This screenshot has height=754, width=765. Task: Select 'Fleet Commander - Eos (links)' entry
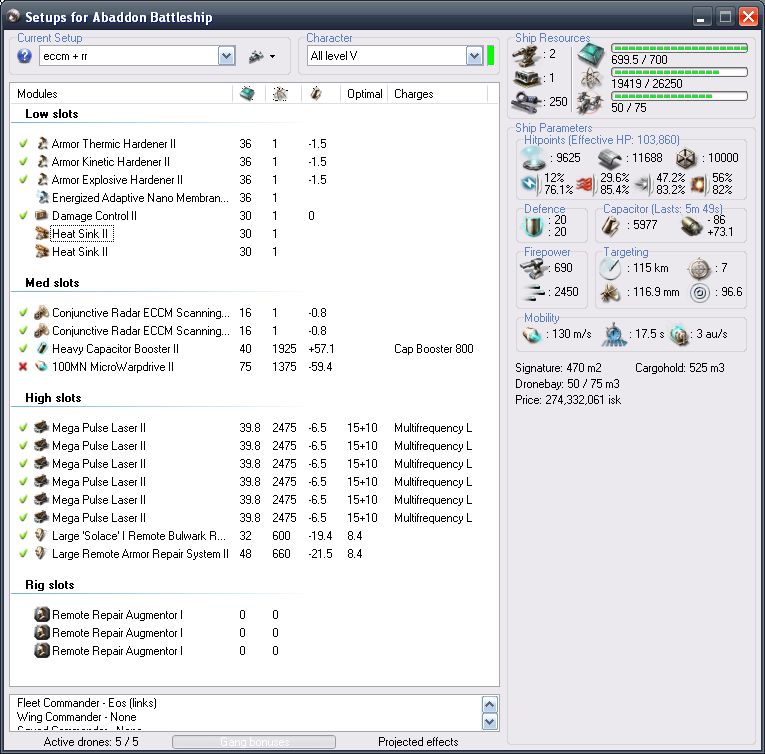[x=87, y=703]
